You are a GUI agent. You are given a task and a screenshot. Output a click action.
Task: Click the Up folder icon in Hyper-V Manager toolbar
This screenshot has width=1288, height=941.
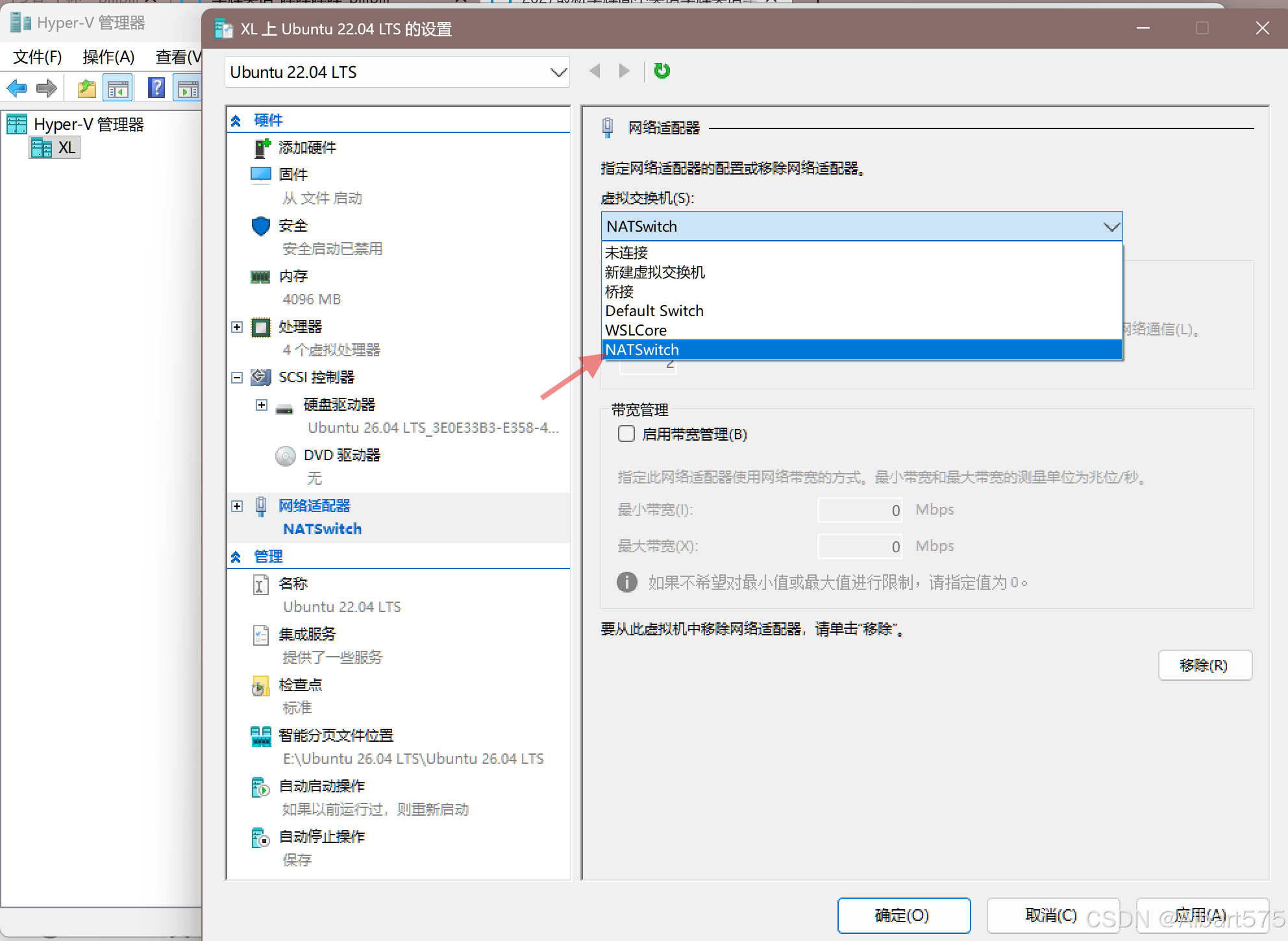(86, 88)
